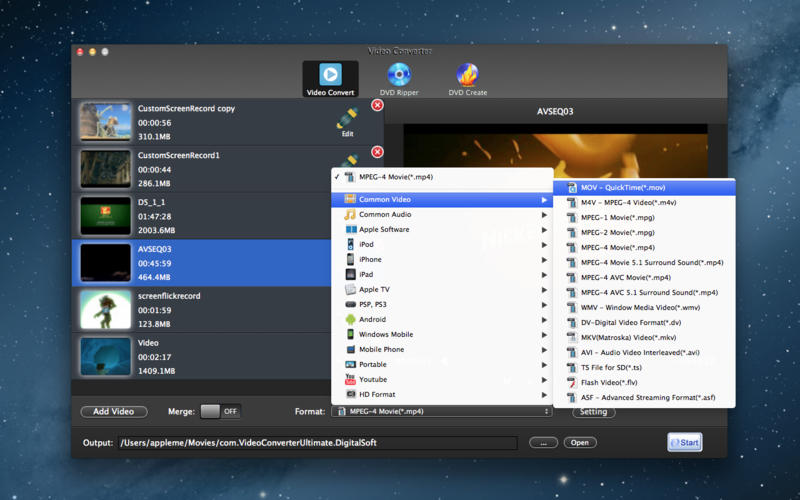Expand the Windows Mobile format submenu
800x500 pixels.
point(442,334)
